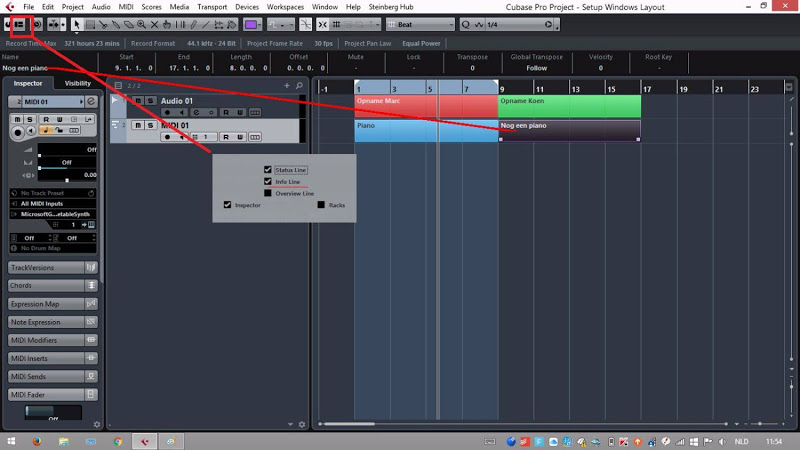Image resolution: width=800 pixels, height=450 pixels.
Task: Switch to the Visibility tab
Action: tap(78, 83)
